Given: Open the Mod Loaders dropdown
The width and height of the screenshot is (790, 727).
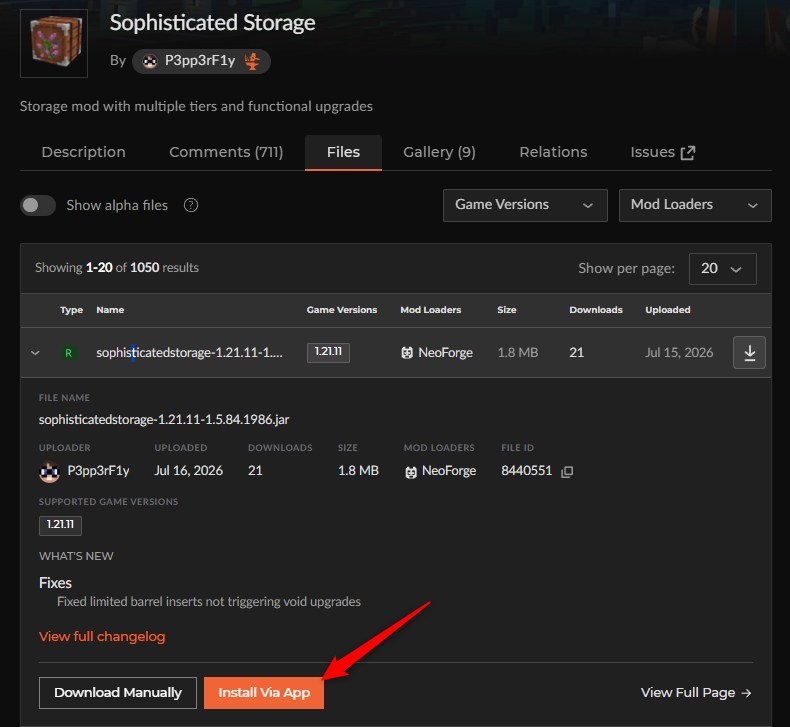Looking at the screenshot, I should (x=695, y=205).
